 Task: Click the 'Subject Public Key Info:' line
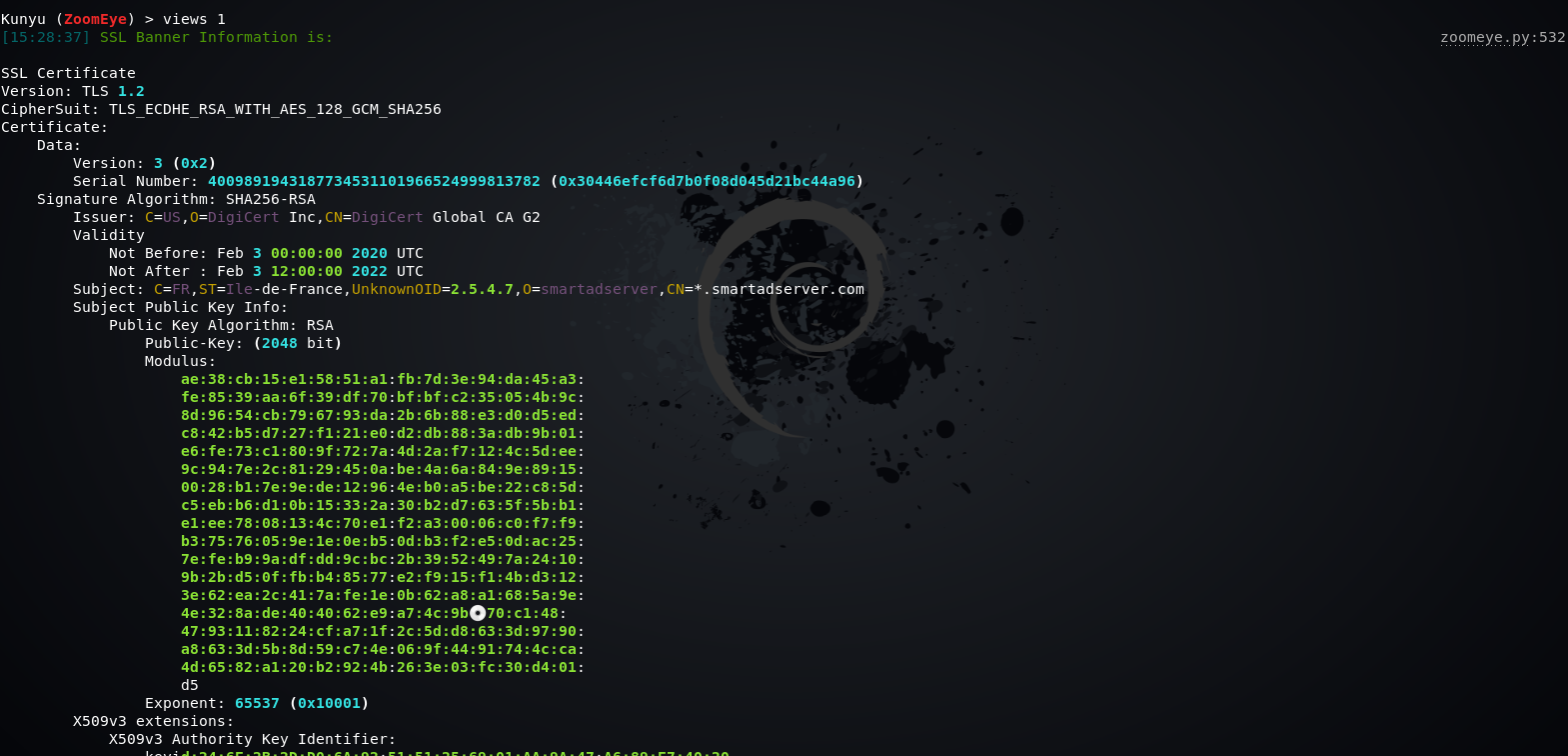tap(181, 307)
